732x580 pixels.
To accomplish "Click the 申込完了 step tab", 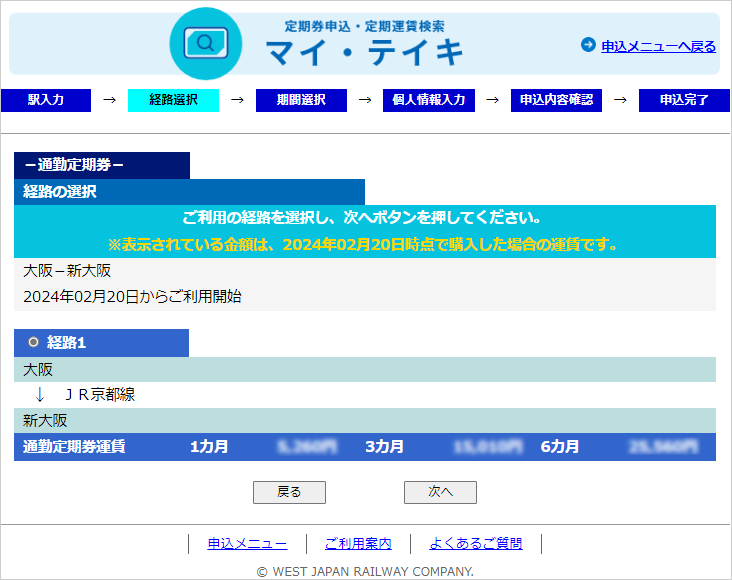I will click(684, 100).
